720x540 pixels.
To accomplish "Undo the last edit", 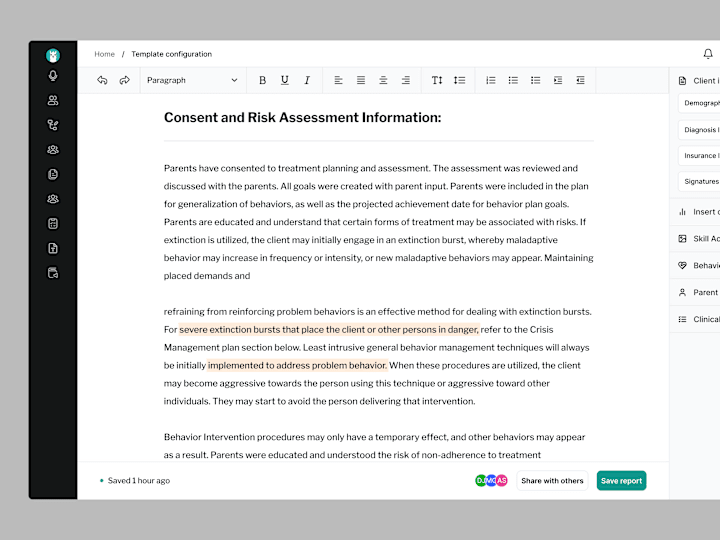I will pyautogui.click(x=102, y=80).
